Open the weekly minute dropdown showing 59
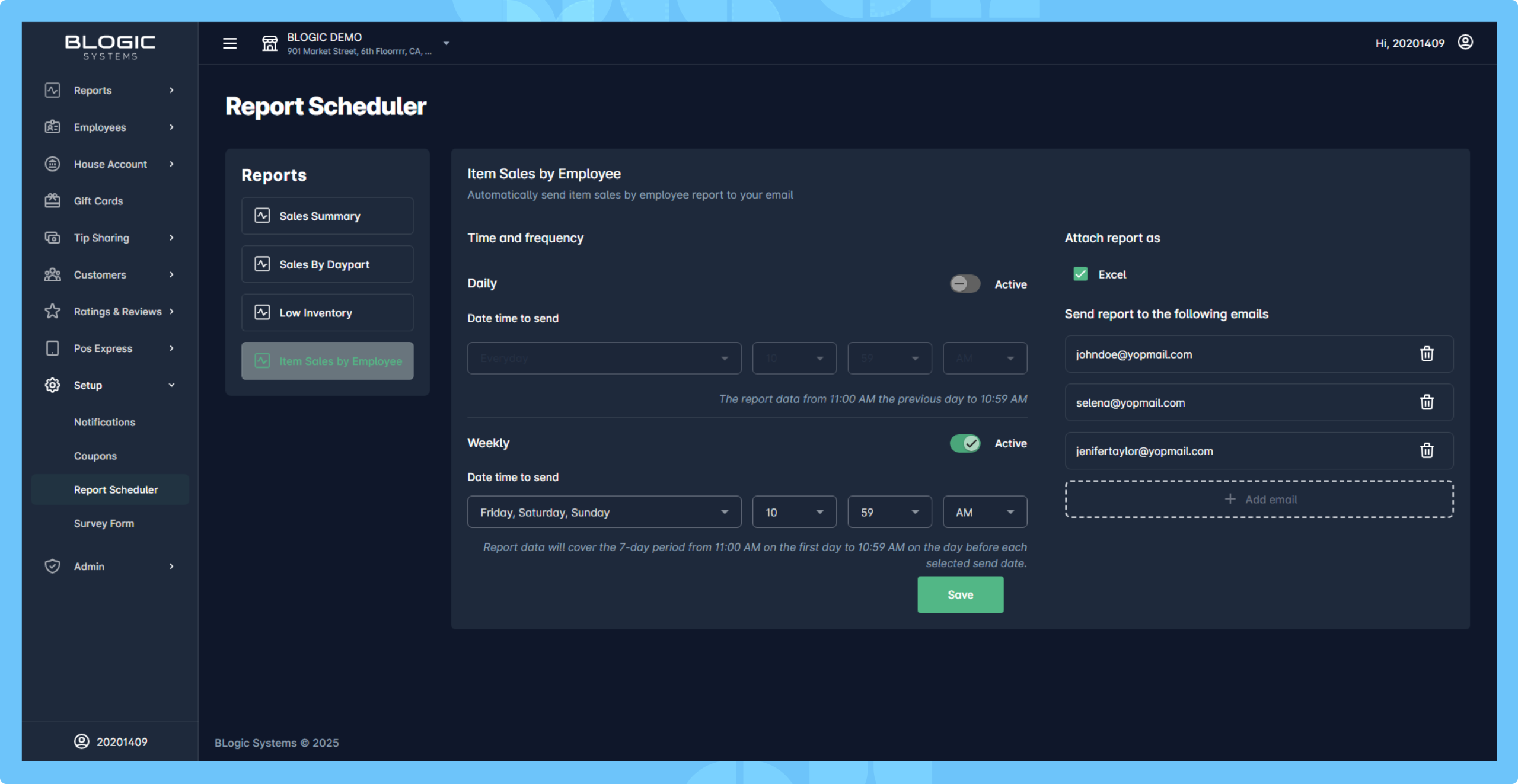Screen dimensions: 1518x784 point(889,512)
